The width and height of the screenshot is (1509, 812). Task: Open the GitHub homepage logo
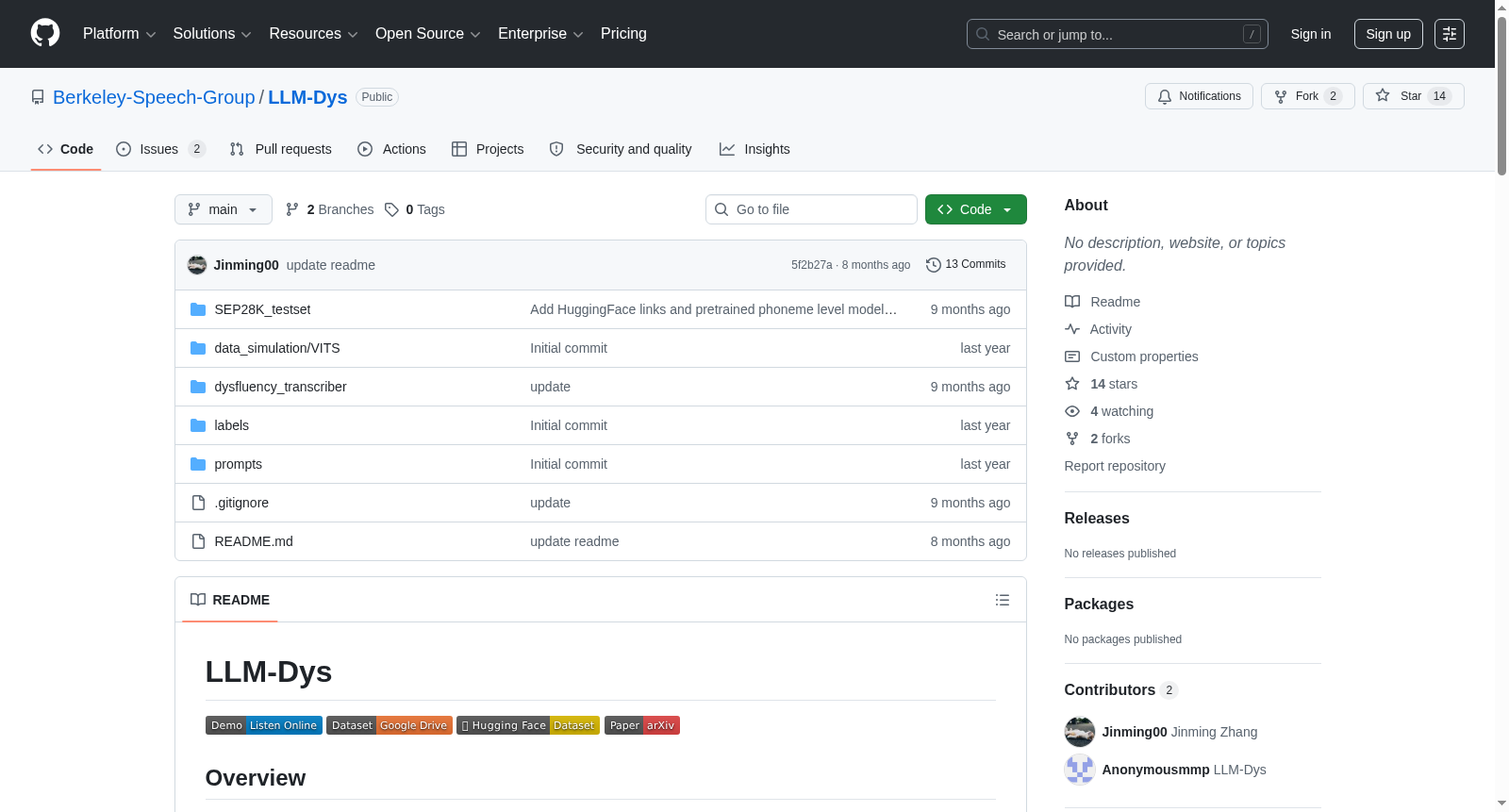45,33
